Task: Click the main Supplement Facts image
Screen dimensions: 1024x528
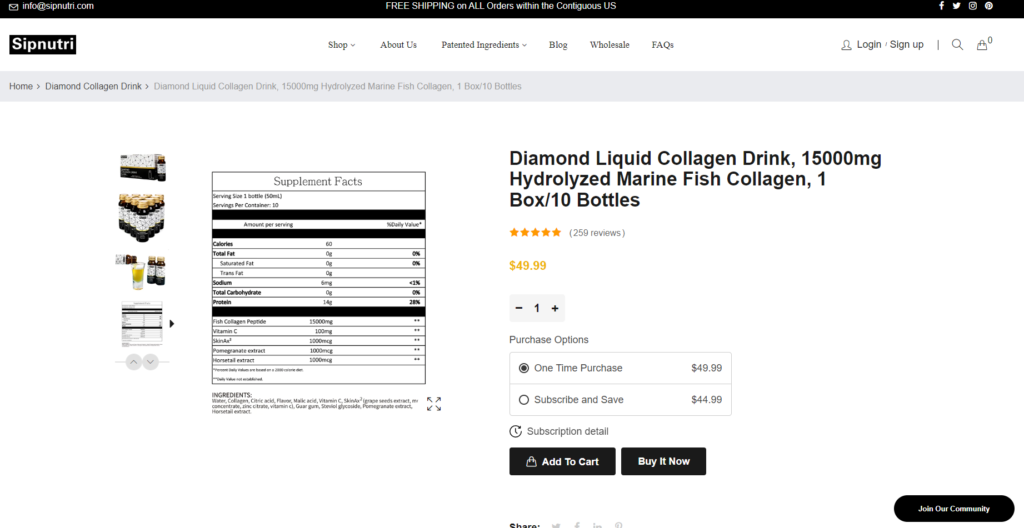Action: [x=319, y=293]
